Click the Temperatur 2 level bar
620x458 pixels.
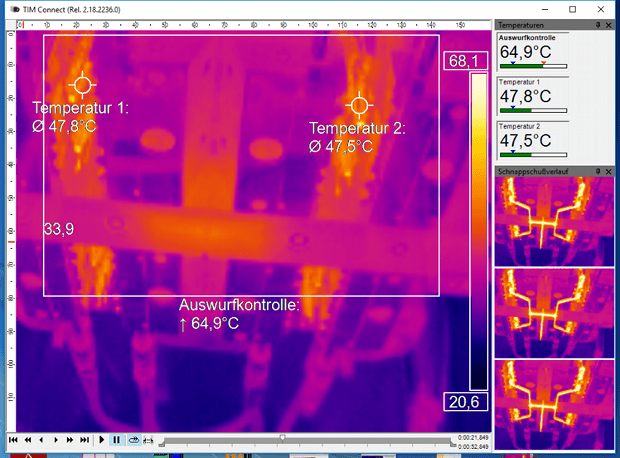[x=533, y=155]
